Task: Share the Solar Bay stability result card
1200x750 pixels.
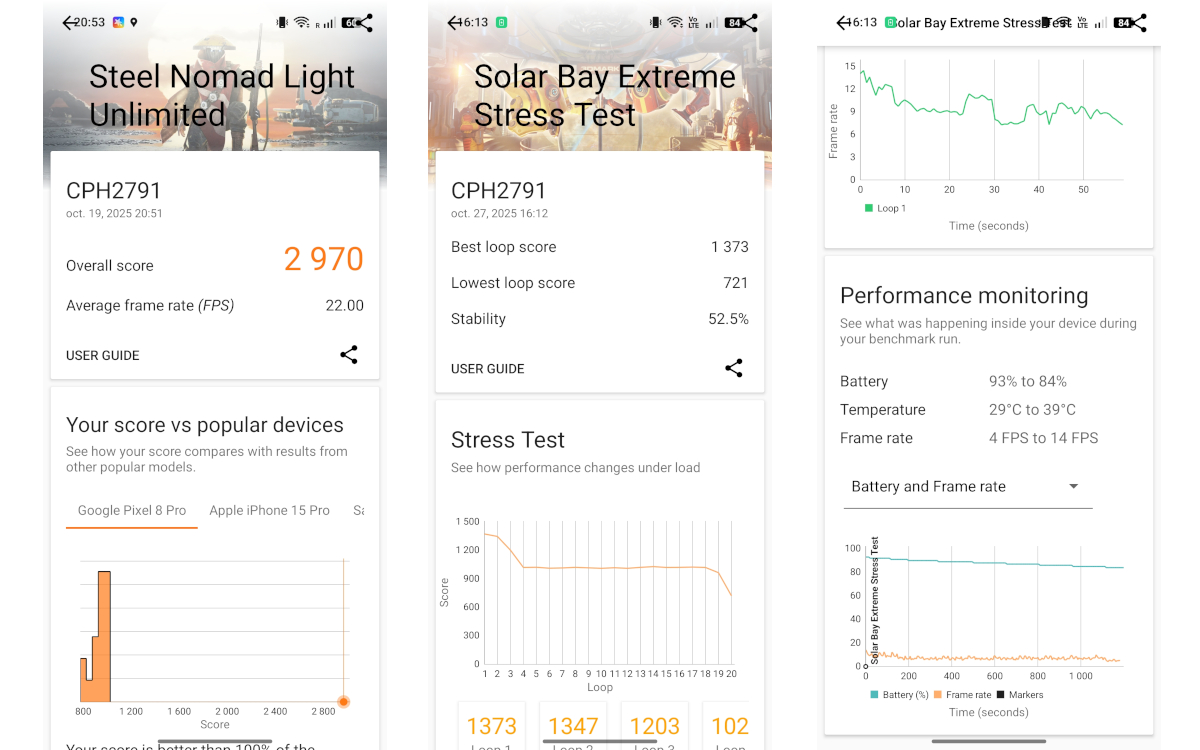Action: click(x=733, y=368)
